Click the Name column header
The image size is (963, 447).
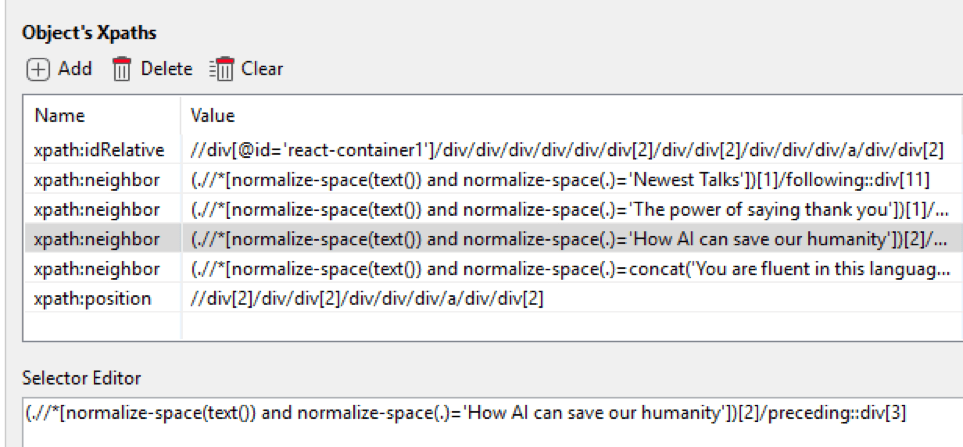click(60, 115)
